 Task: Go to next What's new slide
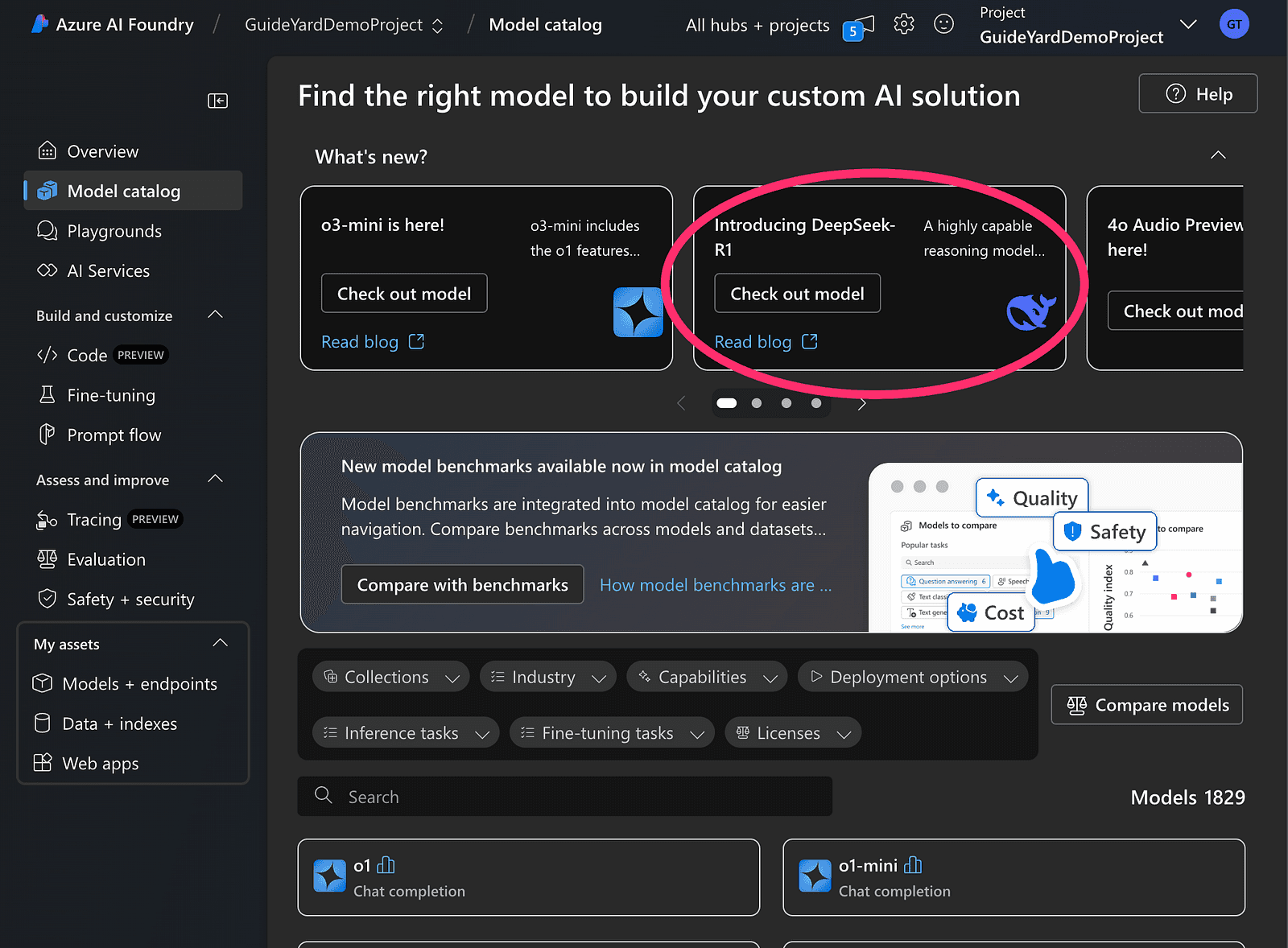coord(862,403)
